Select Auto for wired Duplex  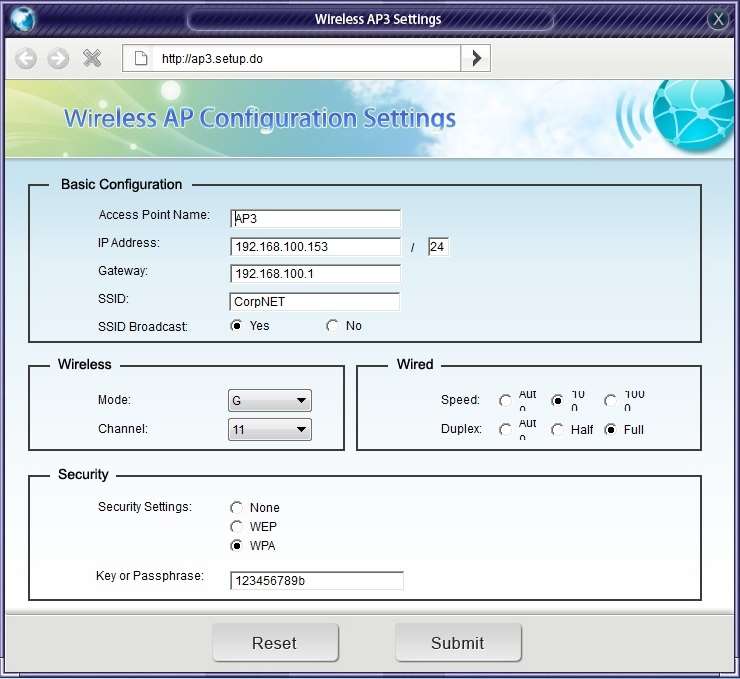(x=505, y=429)
